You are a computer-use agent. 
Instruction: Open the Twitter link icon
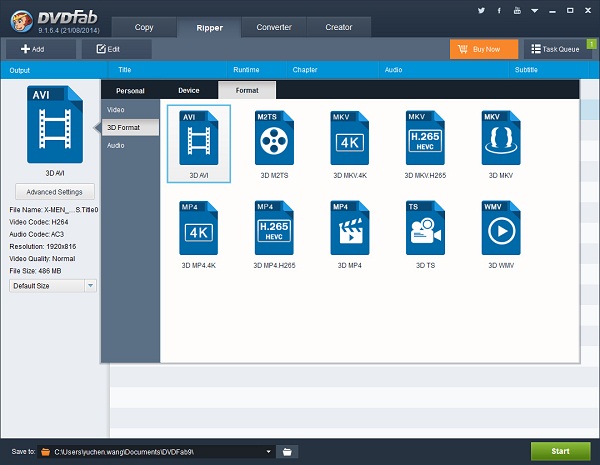pos(481,11)
